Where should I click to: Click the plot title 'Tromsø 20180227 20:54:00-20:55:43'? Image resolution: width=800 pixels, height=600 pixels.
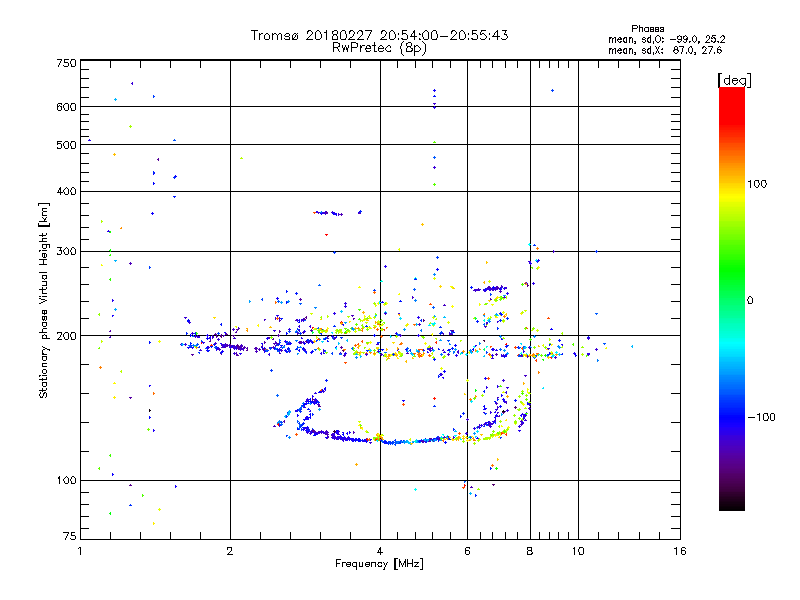pyautogui.click(x=379, y=35)
